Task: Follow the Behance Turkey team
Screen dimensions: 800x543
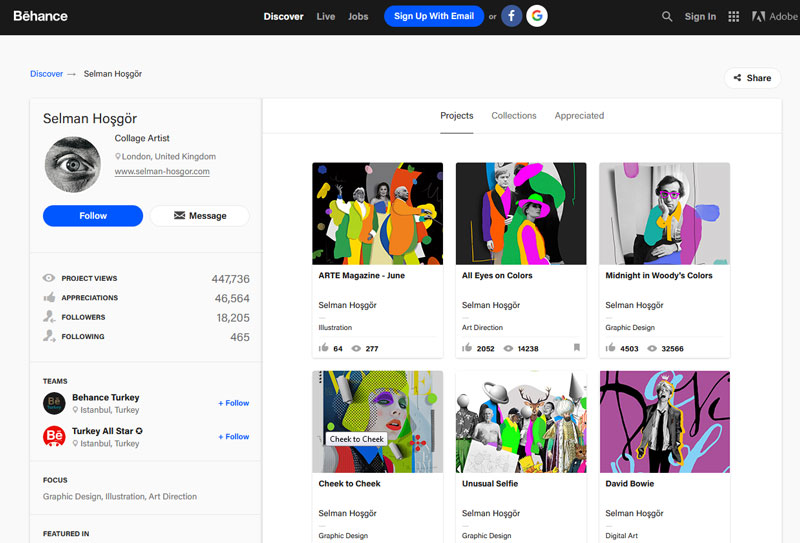Action: [234, 403]
